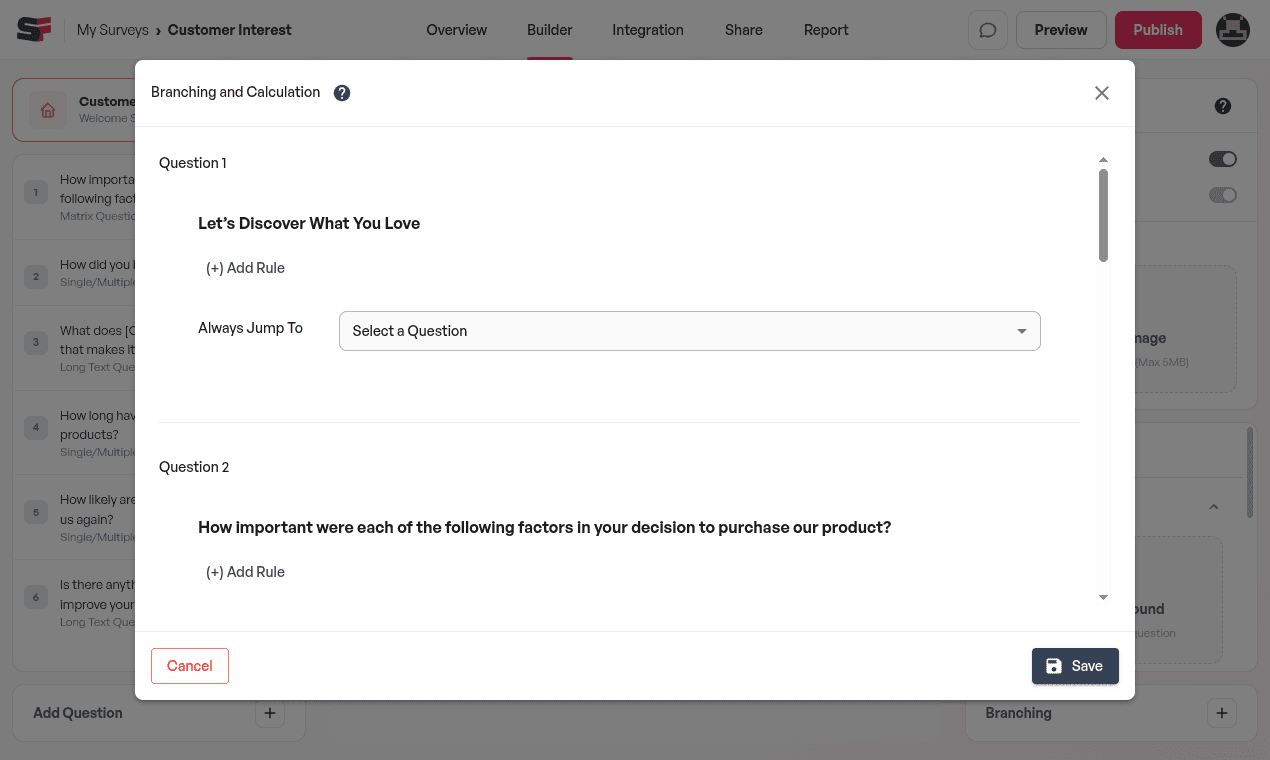Click the SurveySparrow logo icon

coord(34,30)
